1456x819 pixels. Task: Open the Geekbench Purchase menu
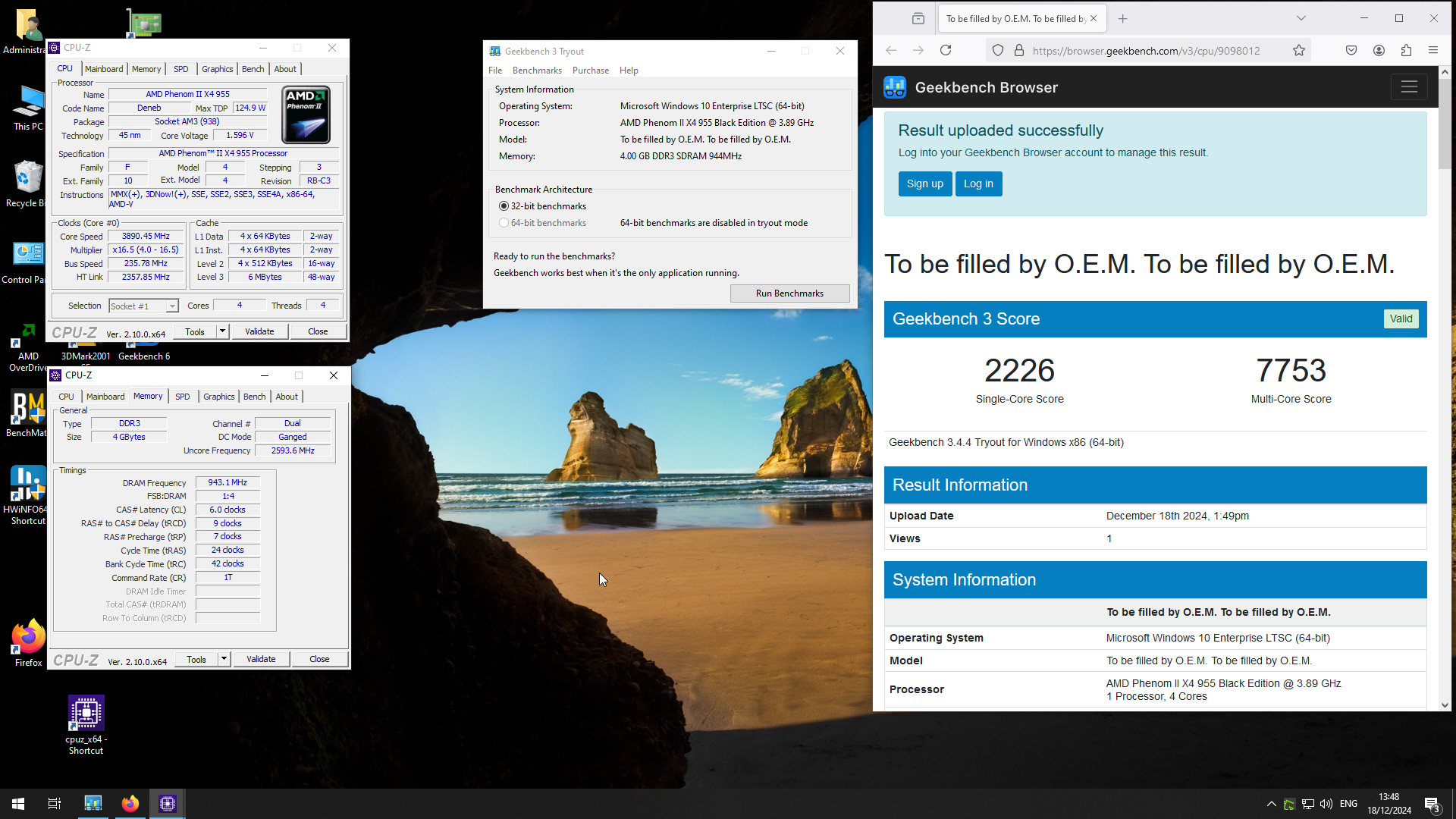pyautogui.click(x=591, y=71)
